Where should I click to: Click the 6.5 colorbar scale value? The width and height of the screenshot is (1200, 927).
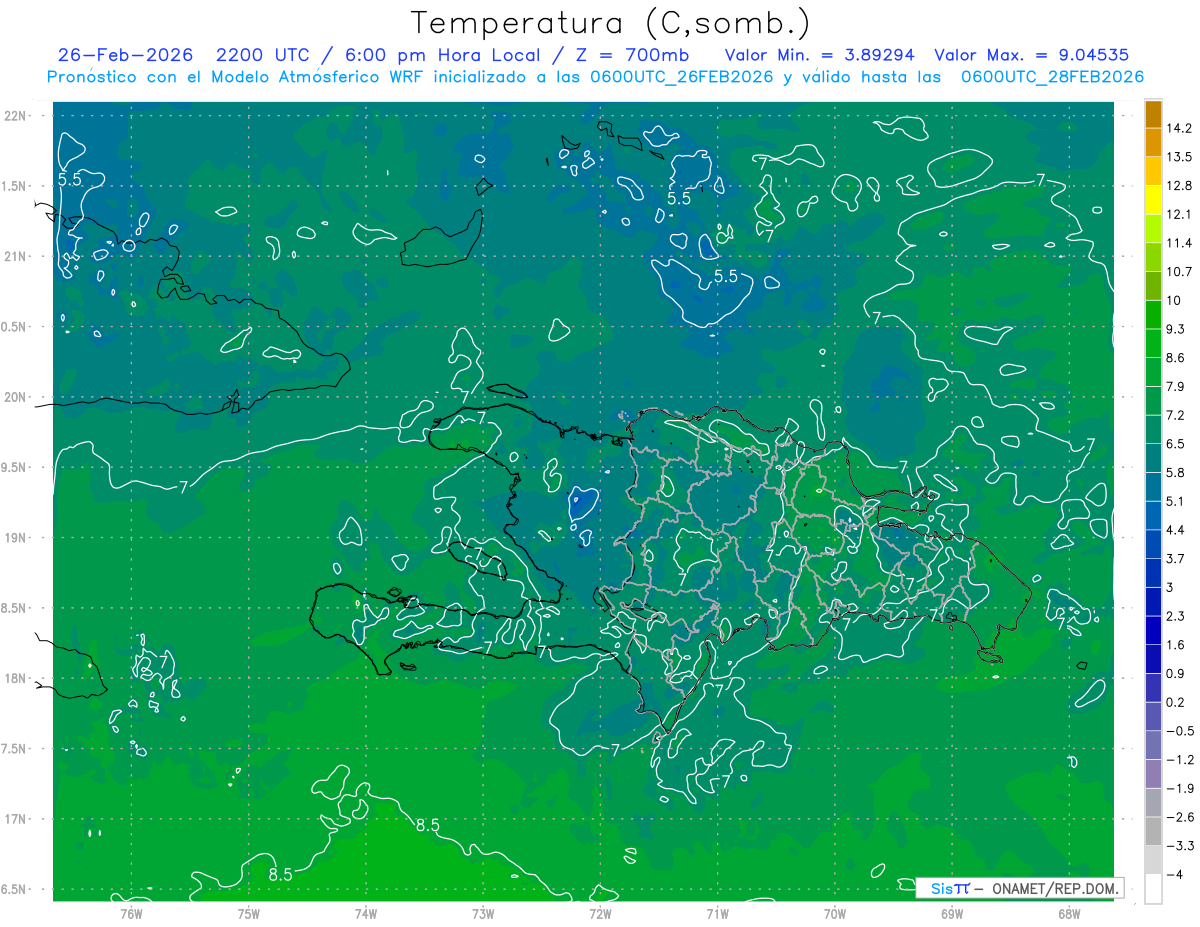pyautogui.click(x=1176, y=444)
